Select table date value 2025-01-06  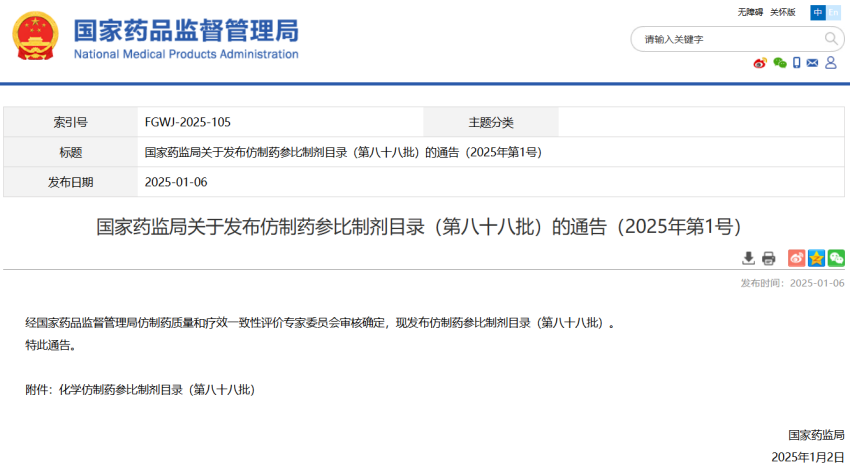(x=176, y=182)
